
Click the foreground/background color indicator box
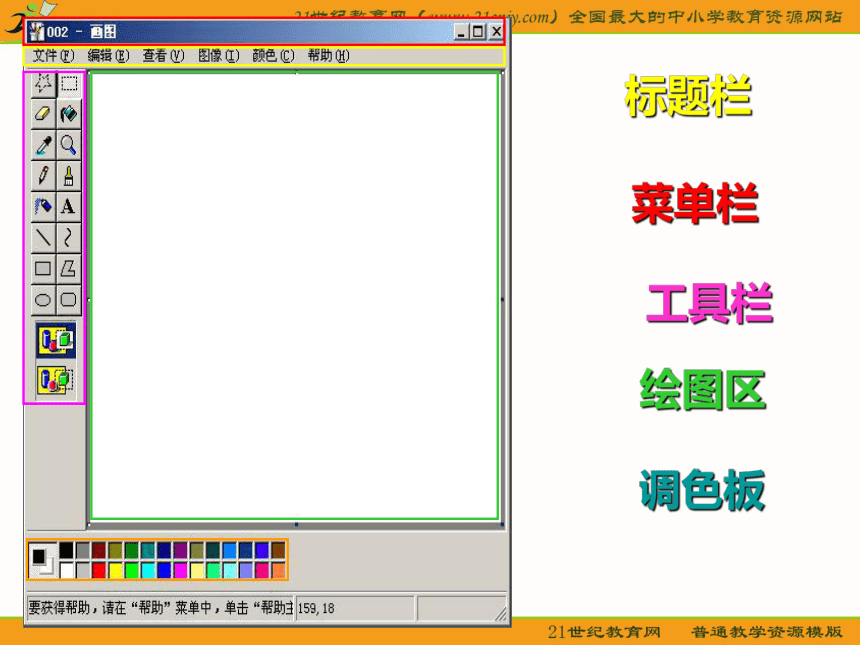click(x=43, y=560)
